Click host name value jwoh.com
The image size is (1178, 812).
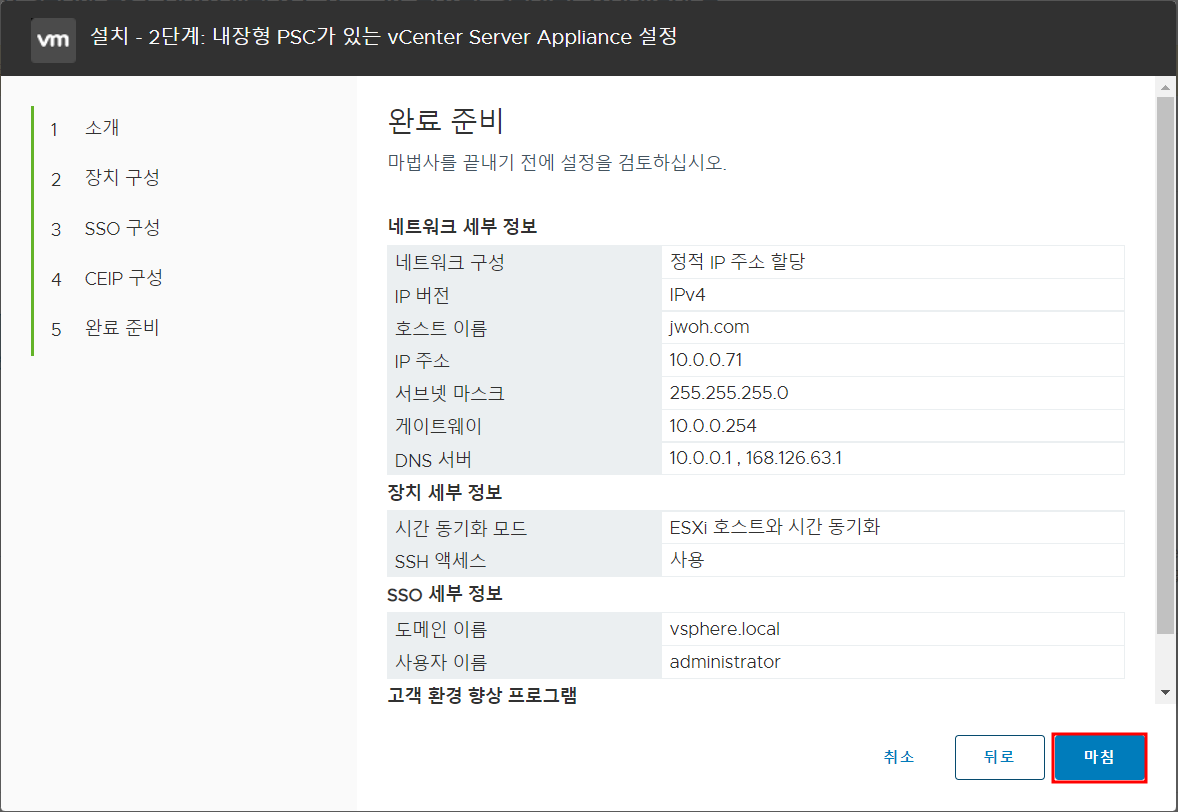(x=709, y=328)
